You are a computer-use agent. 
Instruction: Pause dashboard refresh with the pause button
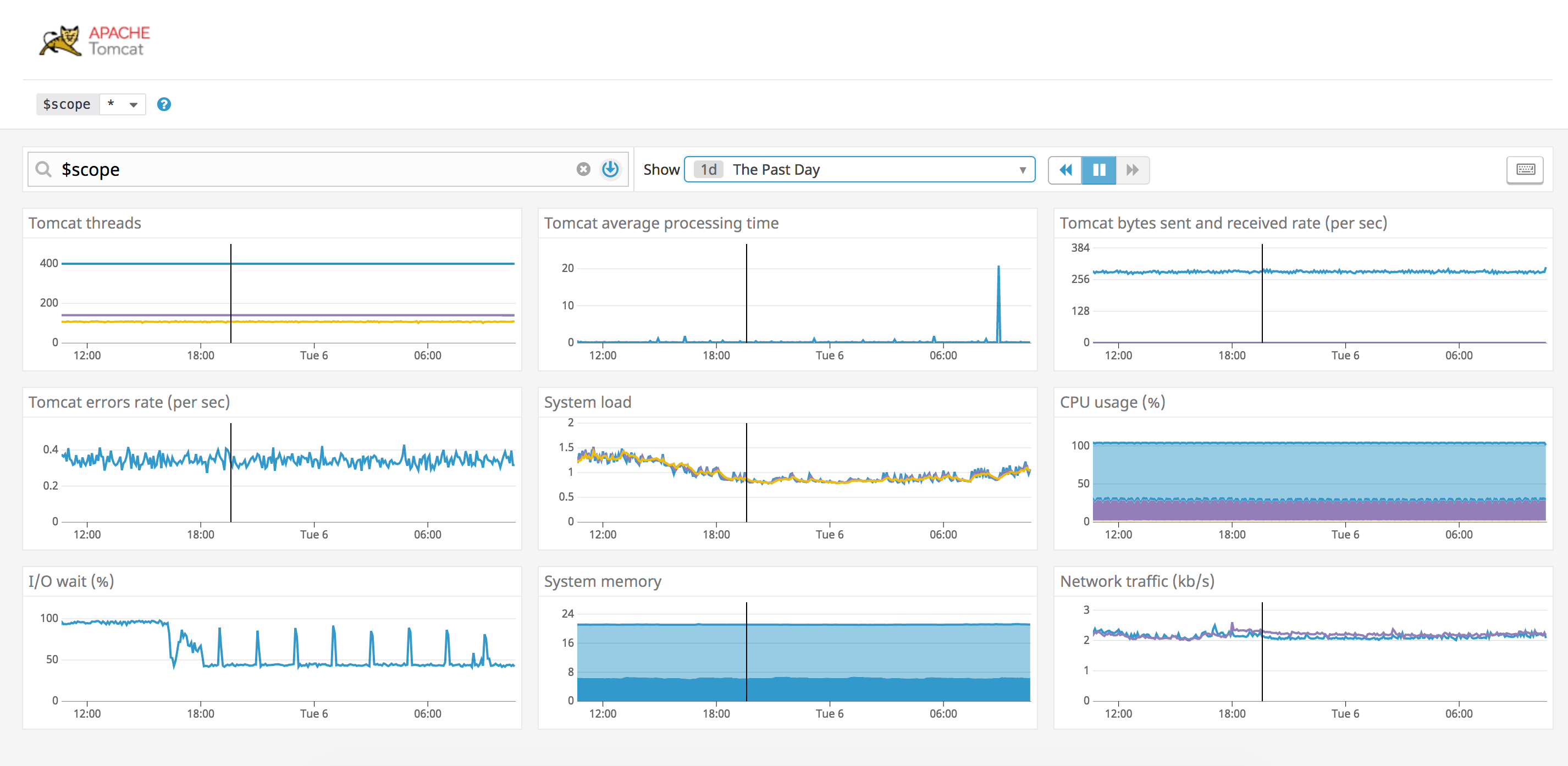click(1098, 170)
